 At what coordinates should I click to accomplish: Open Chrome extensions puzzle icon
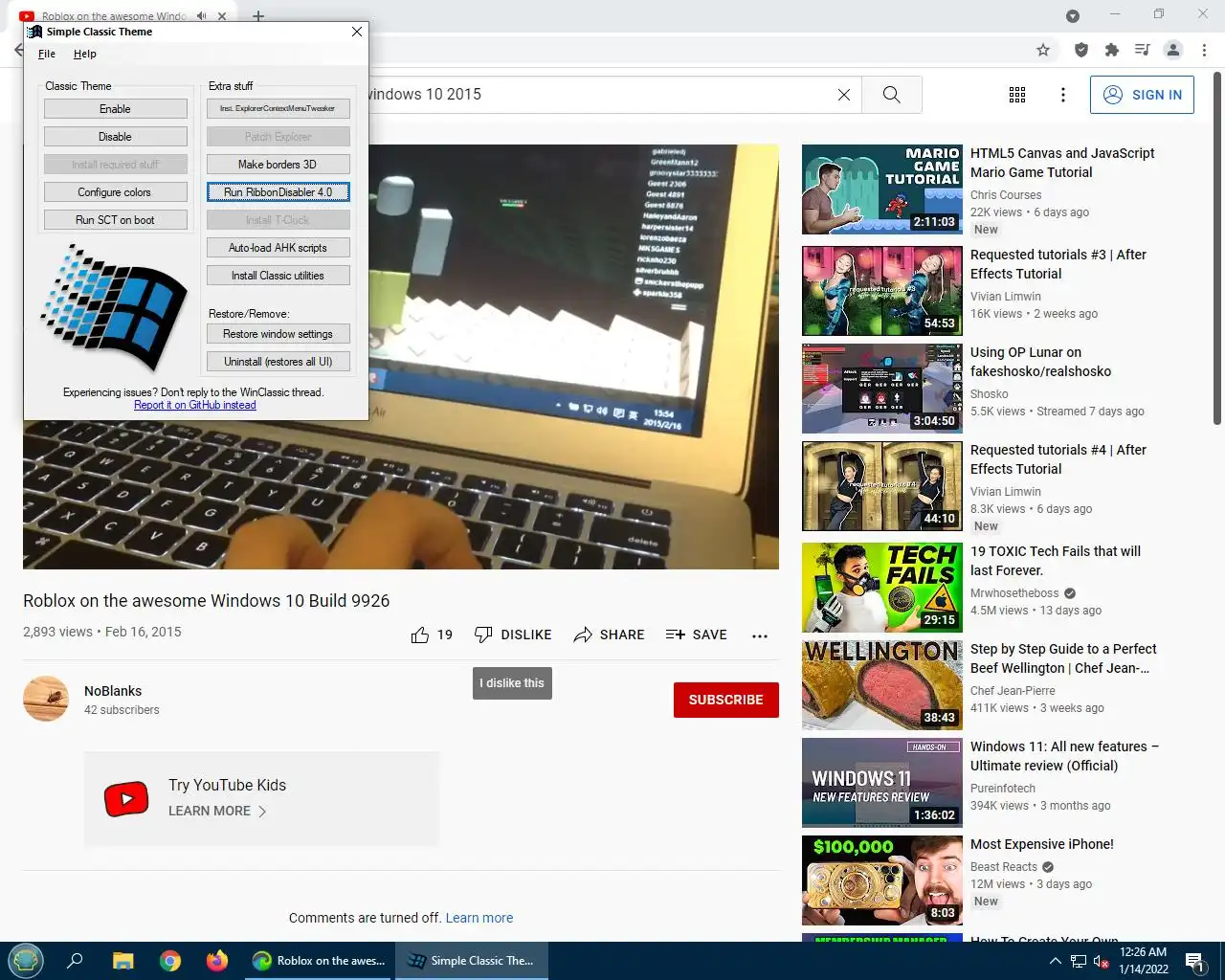(1111, 50)
